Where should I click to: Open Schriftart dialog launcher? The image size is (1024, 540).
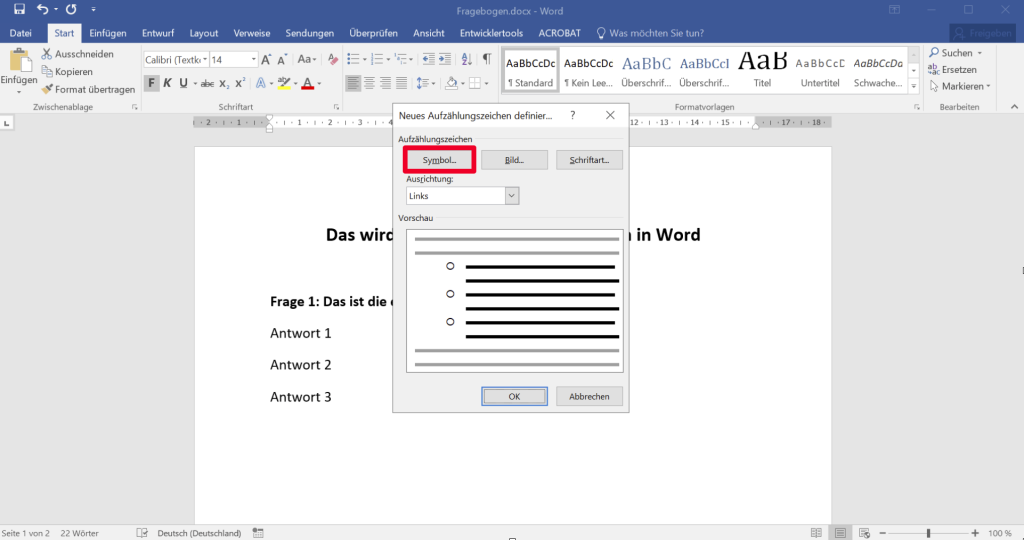336,107
